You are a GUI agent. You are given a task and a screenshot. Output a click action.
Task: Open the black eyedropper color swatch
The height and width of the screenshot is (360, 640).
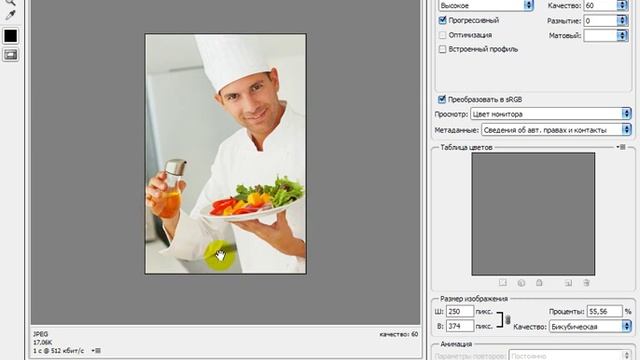tap(11, 36)
